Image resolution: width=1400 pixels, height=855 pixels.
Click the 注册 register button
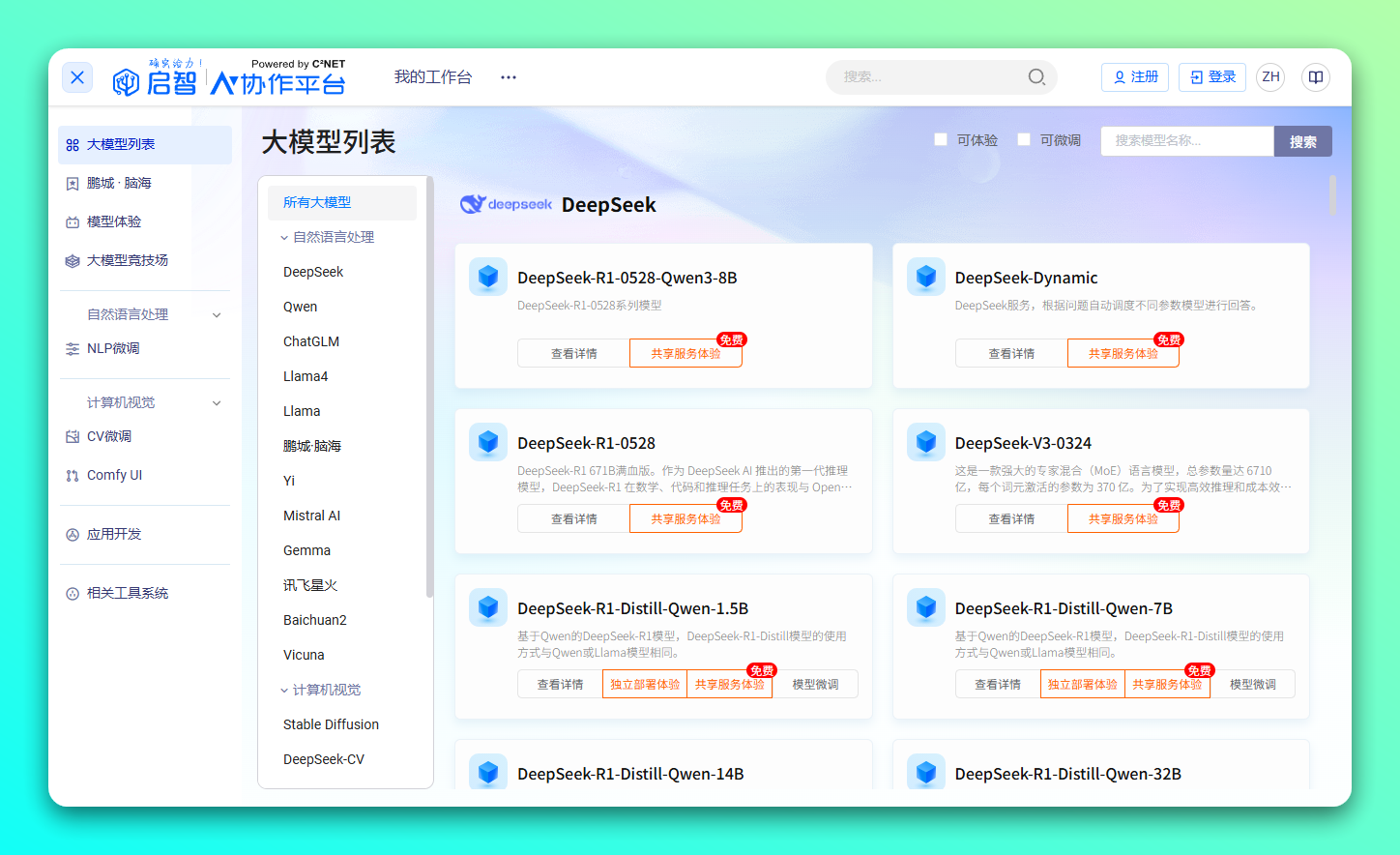pos(1135,77)
